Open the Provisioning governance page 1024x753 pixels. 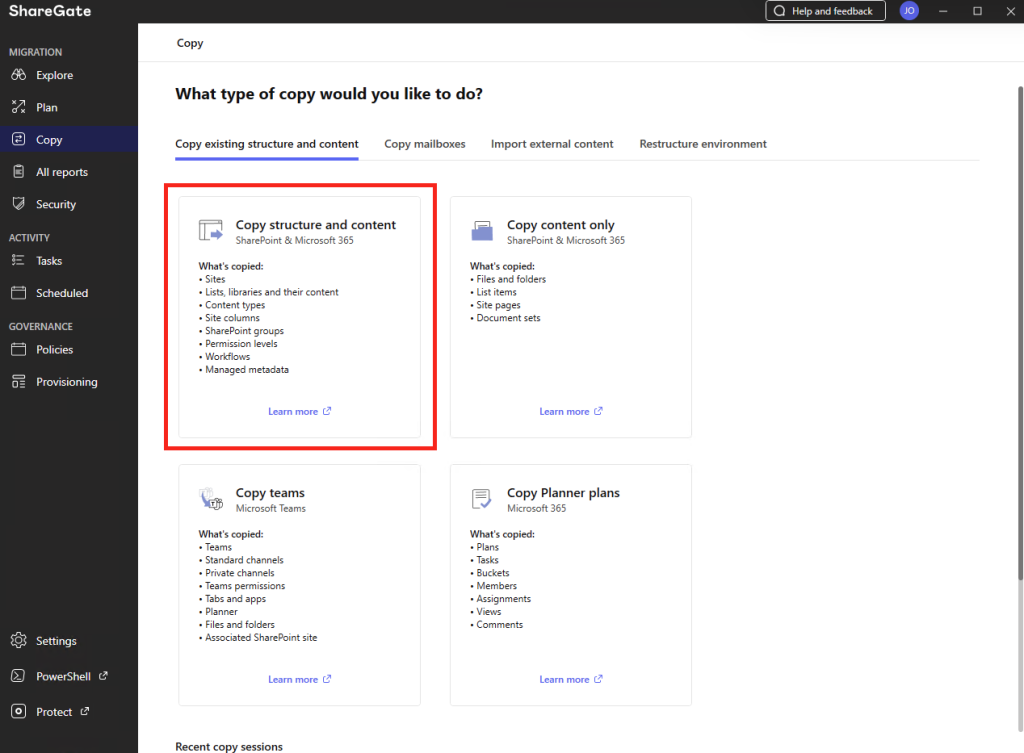point(69,381)
